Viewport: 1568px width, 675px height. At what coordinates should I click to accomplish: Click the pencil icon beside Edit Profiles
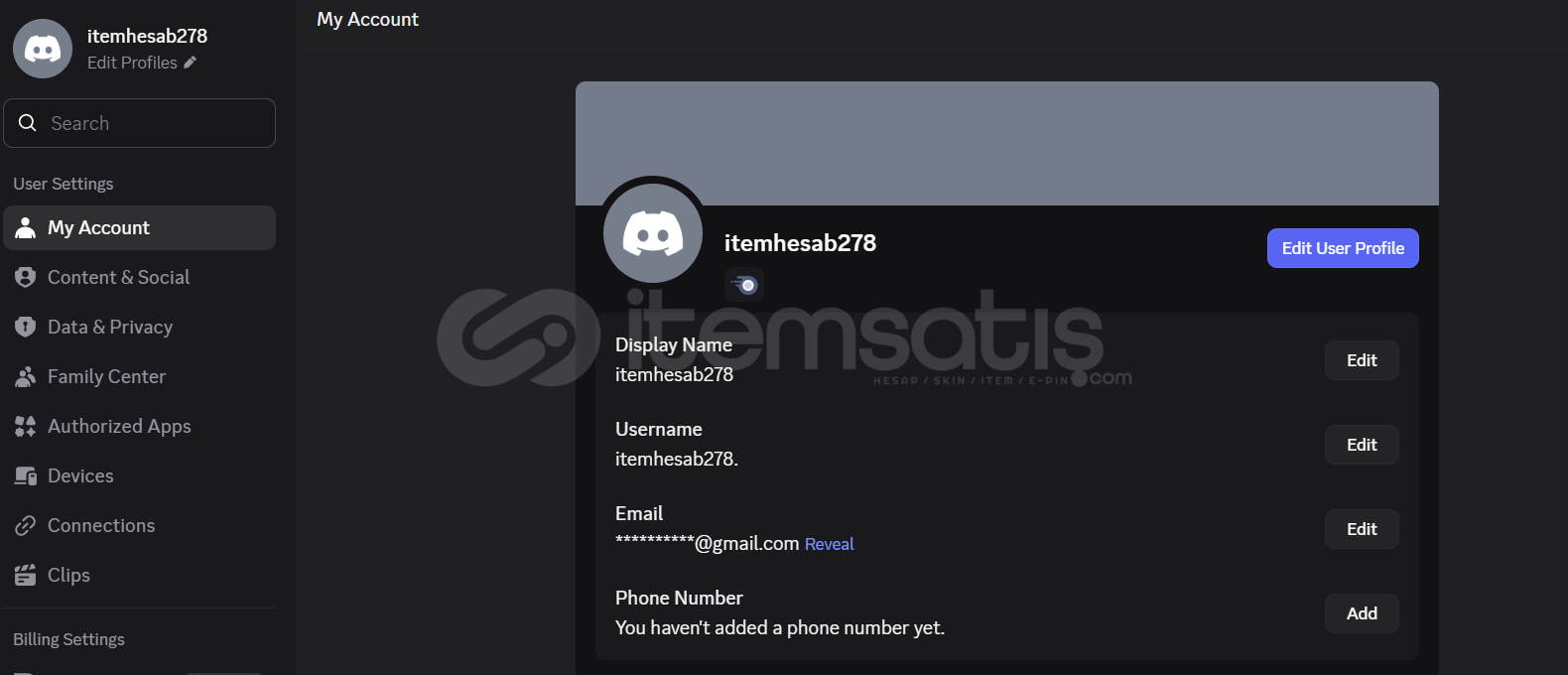(190, 63)
